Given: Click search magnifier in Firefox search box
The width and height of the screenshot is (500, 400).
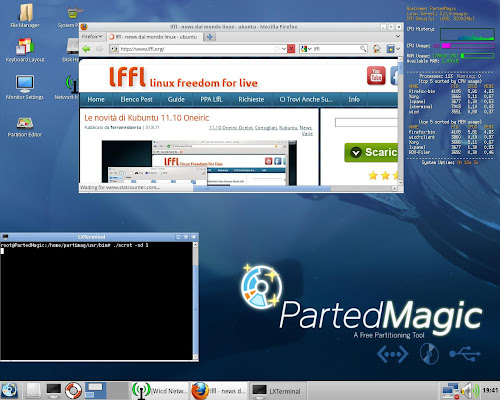Looking at the screenshot, I should [x=363, y=49].
